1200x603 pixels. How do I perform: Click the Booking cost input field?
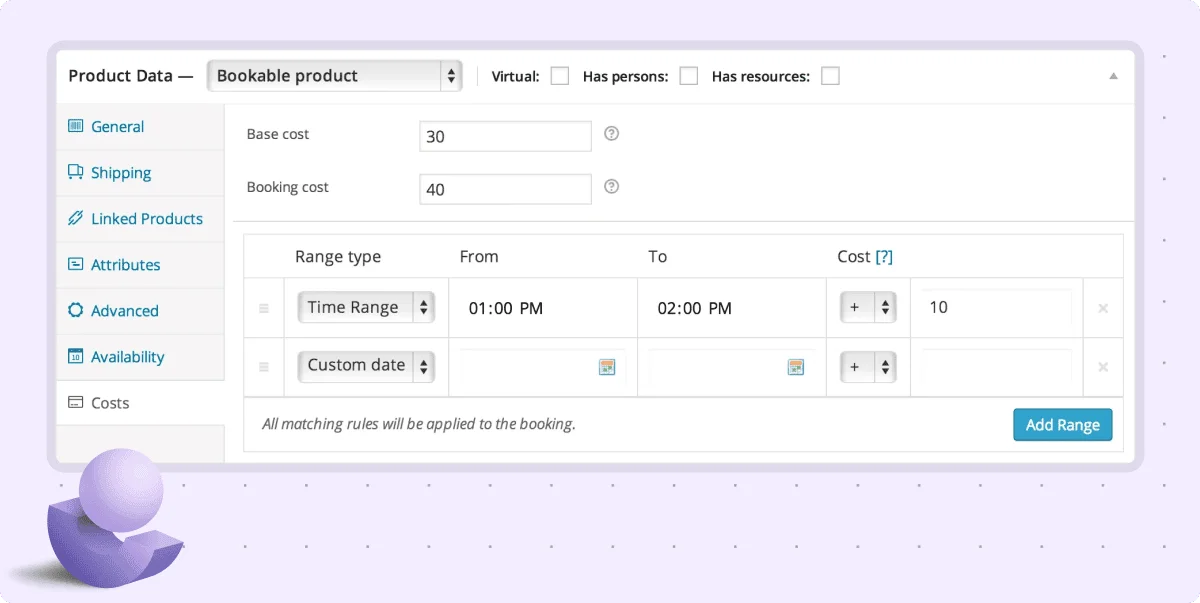505,190
